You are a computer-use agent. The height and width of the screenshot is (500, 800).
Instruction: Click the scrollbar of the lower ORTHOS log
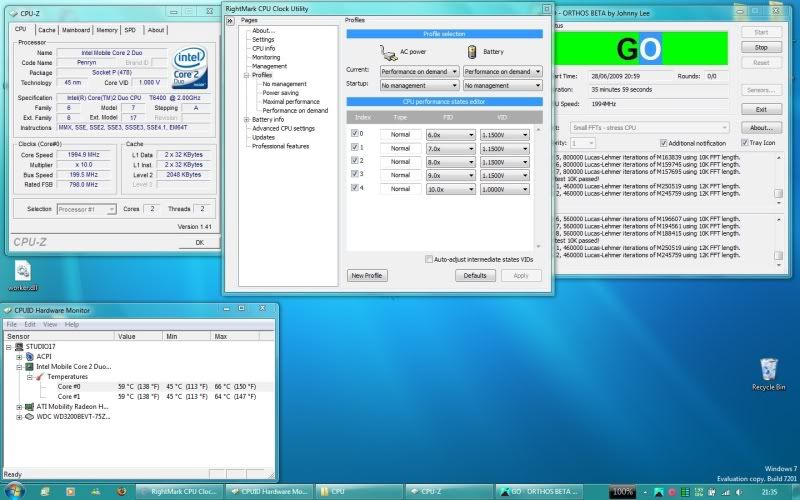pyautogui.click(x=778, y=242)
